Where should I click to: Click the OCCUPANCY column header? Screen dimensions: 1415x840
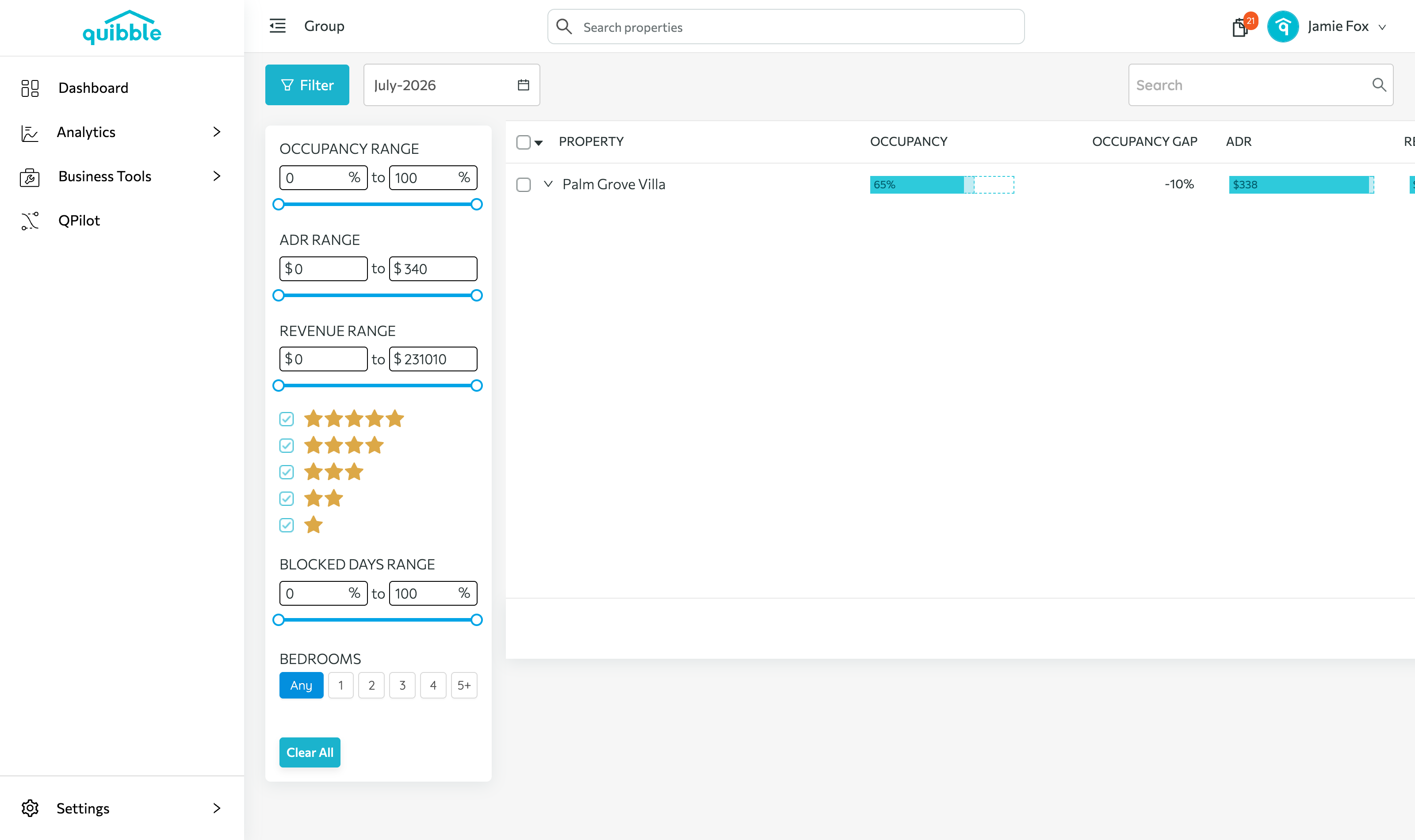[908, 141]
